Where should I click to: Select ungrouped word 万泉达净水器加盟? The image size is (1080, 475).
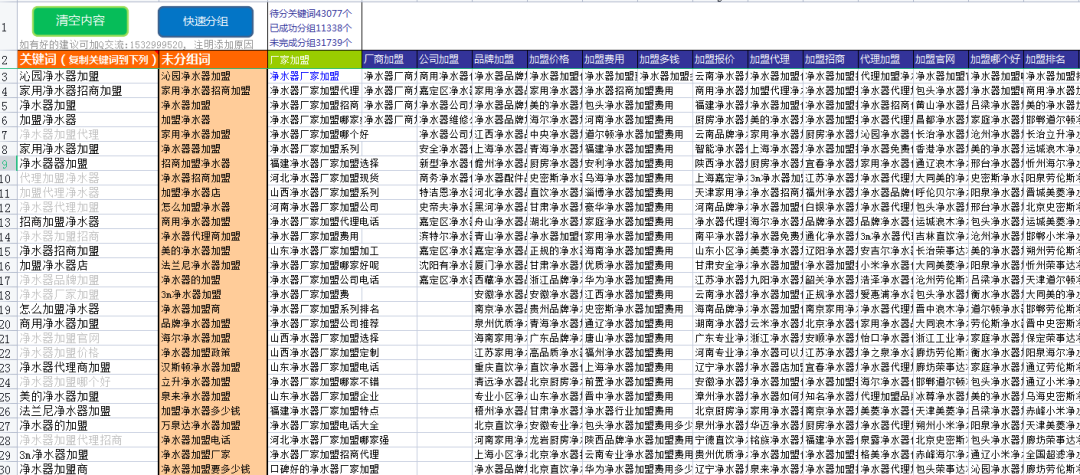(x=213, y=425)
